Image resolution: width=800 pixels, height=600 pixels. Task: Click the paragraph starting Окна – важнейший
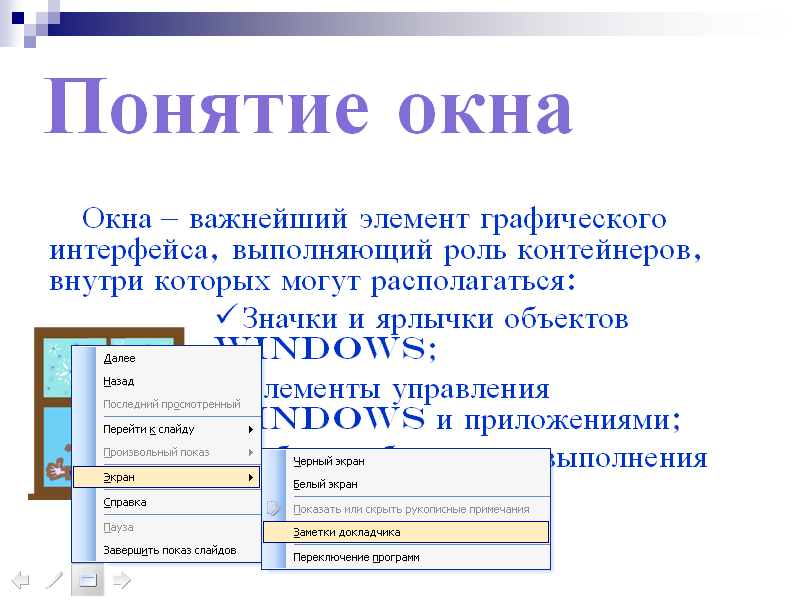pos(375,250)
